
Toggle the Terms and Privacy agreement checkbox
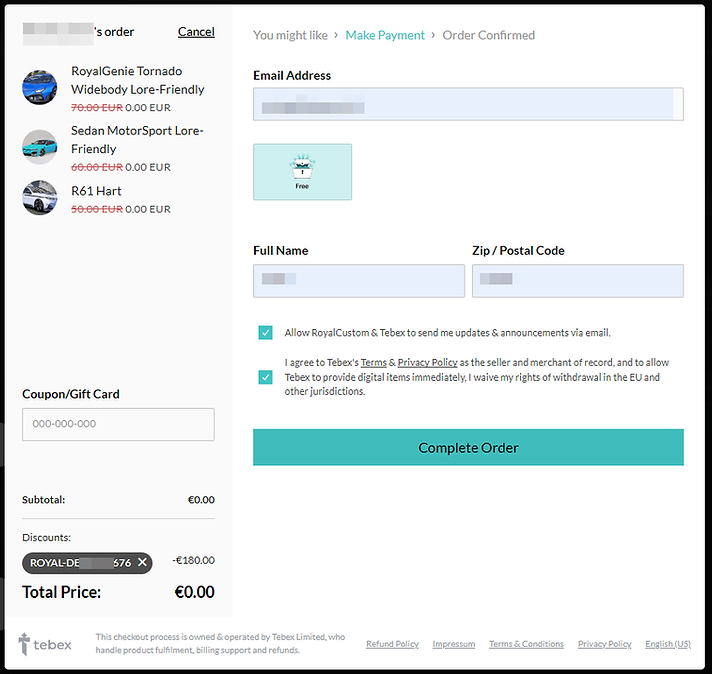266,377
